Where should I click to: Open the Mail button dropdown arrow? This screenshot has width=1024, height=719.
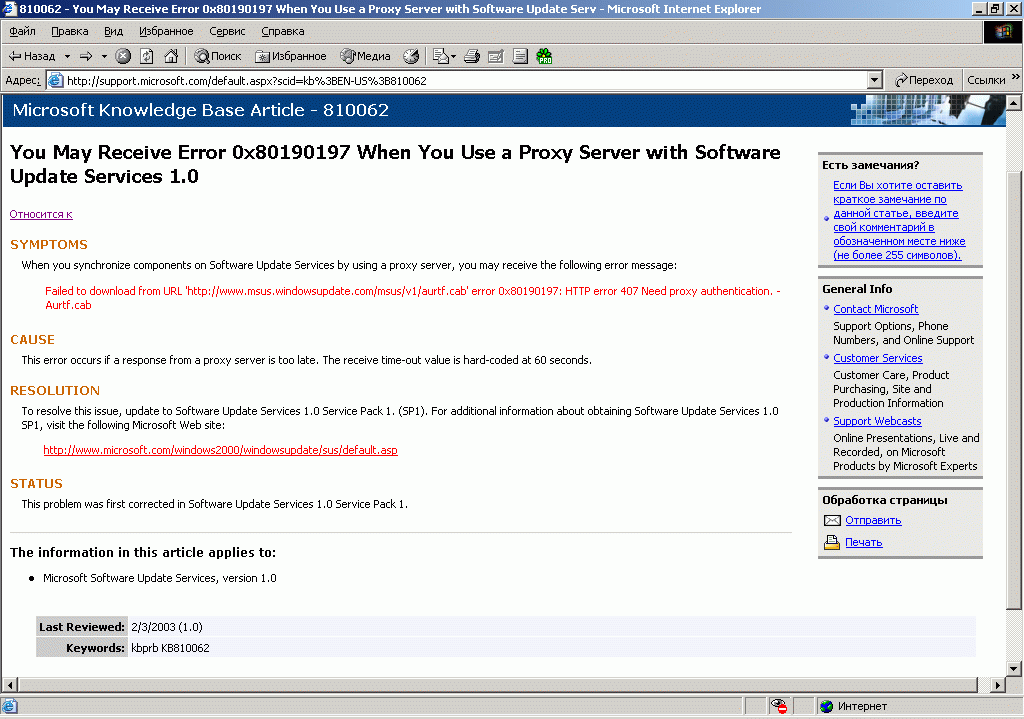(454, 56)
